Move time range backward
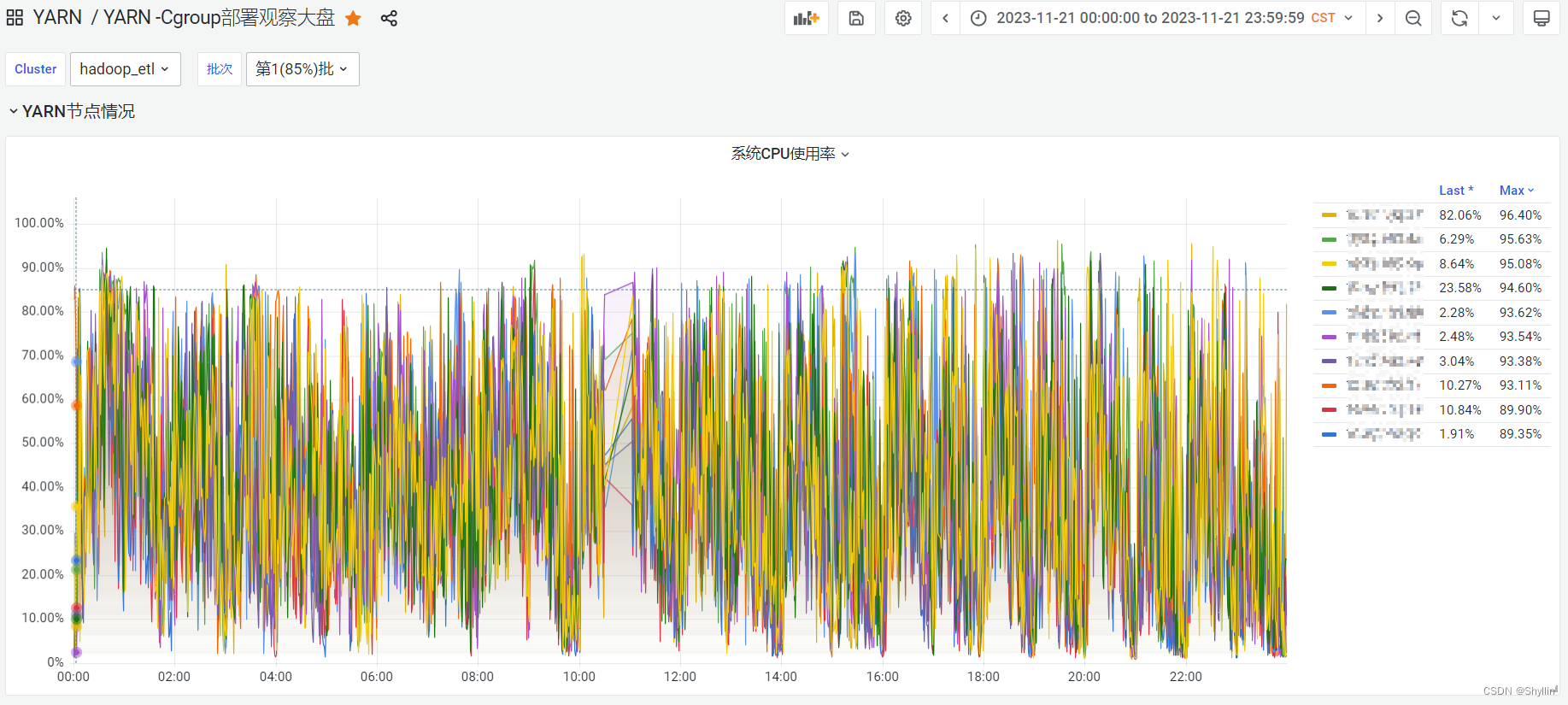The image size is (1568, 705). [x=945, y=18]
